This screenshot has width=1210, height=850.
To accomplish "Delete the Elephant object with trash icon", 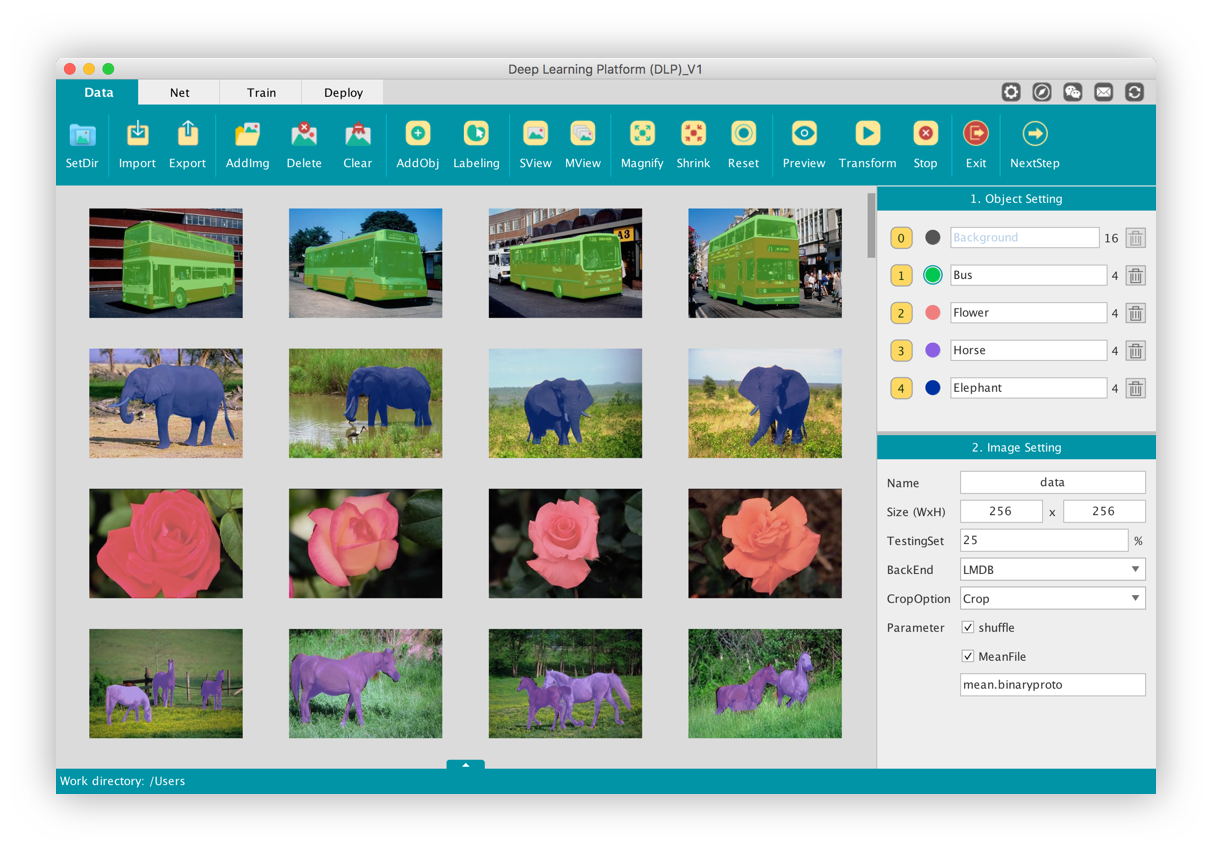I will pos(1135,388).
